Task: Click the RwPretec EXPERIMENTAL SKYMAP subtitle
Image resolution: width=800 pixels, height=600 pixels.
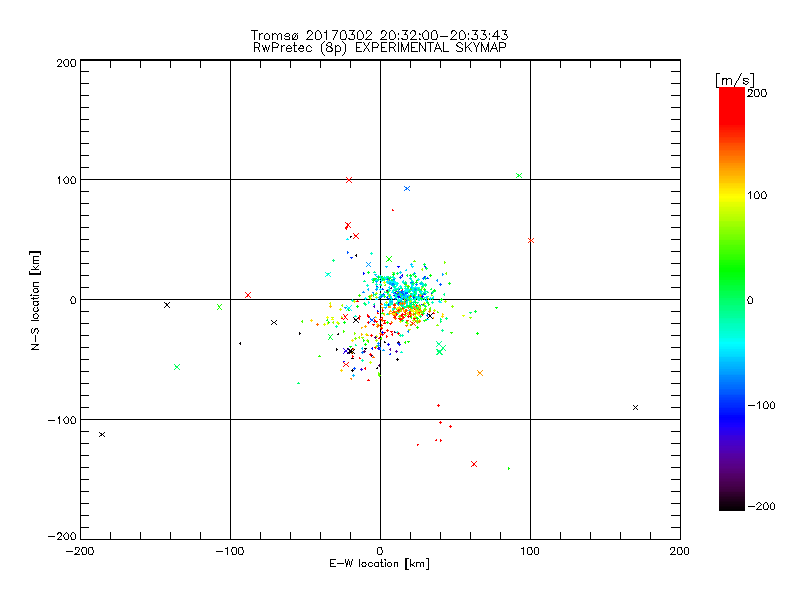Action: click(380, 47)
